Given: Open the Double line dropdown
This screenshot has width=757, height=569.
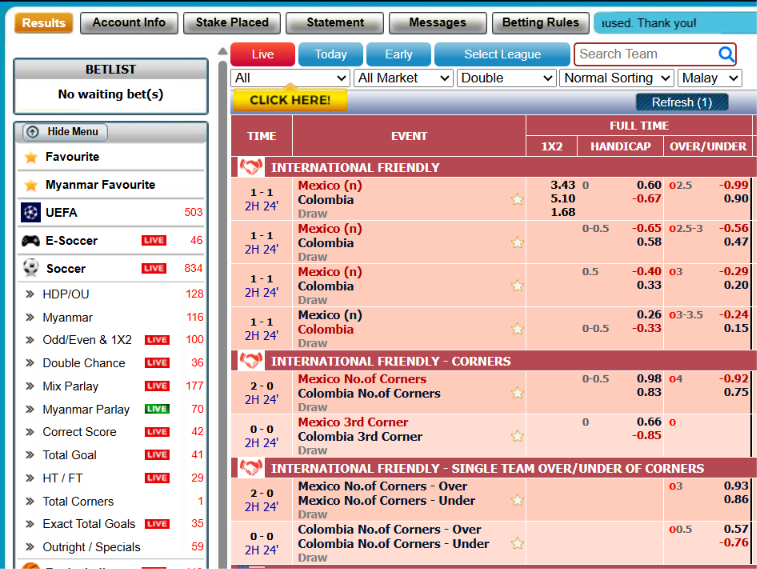Looking at the screenshot, I should [505, 78].
